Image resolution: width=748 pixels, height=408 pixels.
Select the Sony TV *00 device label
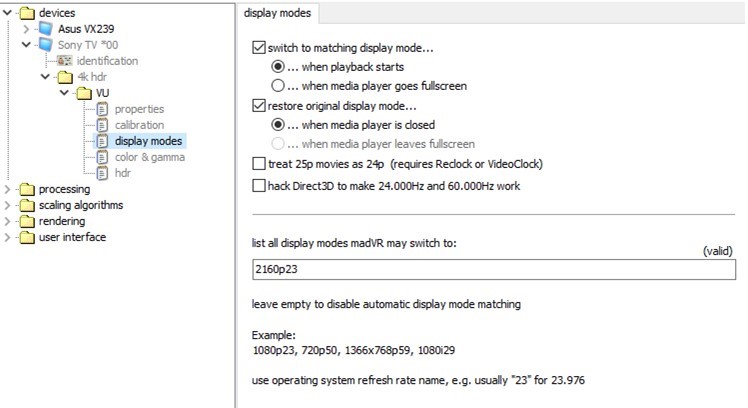[88, 45]
